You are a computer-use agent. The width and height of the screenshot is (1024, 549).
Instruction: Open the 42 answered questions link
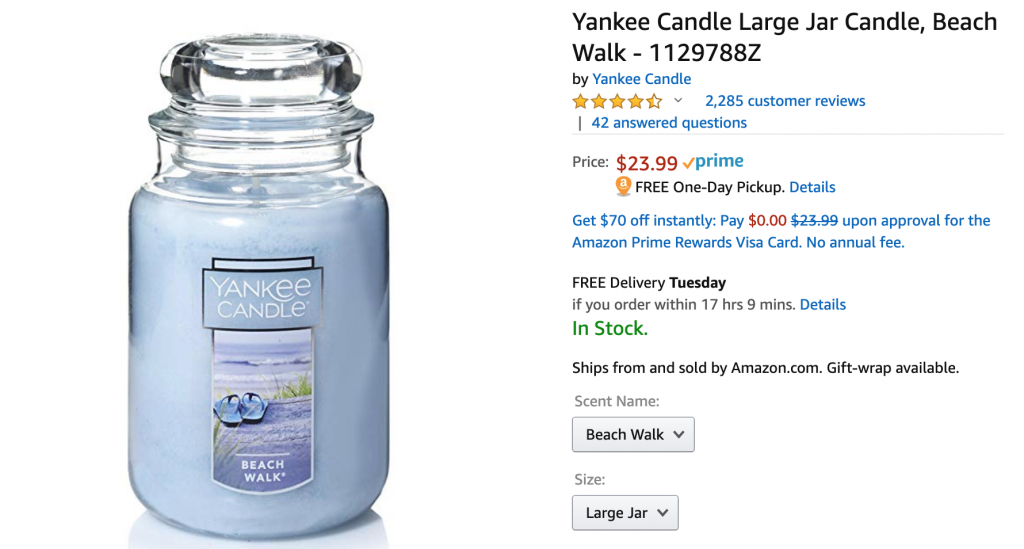tap(669, 123)
